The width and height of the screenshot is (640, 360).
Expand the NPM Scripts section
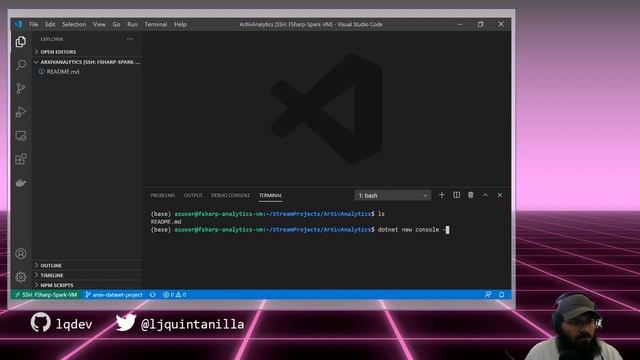pyautogui.click(x=87, y=285)
